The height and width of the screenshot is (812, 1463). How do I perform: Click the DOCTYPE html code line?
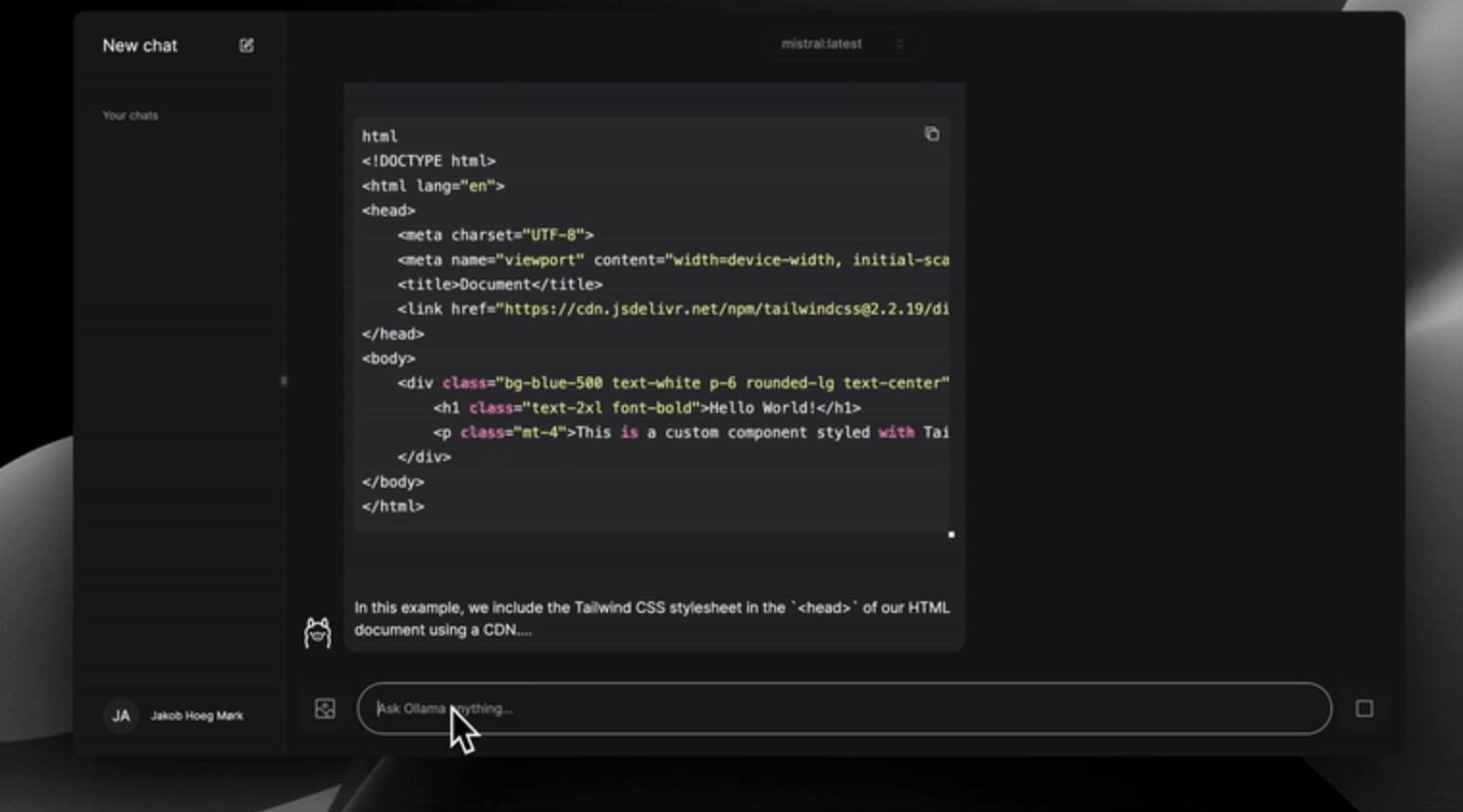(x=428, y=161)
